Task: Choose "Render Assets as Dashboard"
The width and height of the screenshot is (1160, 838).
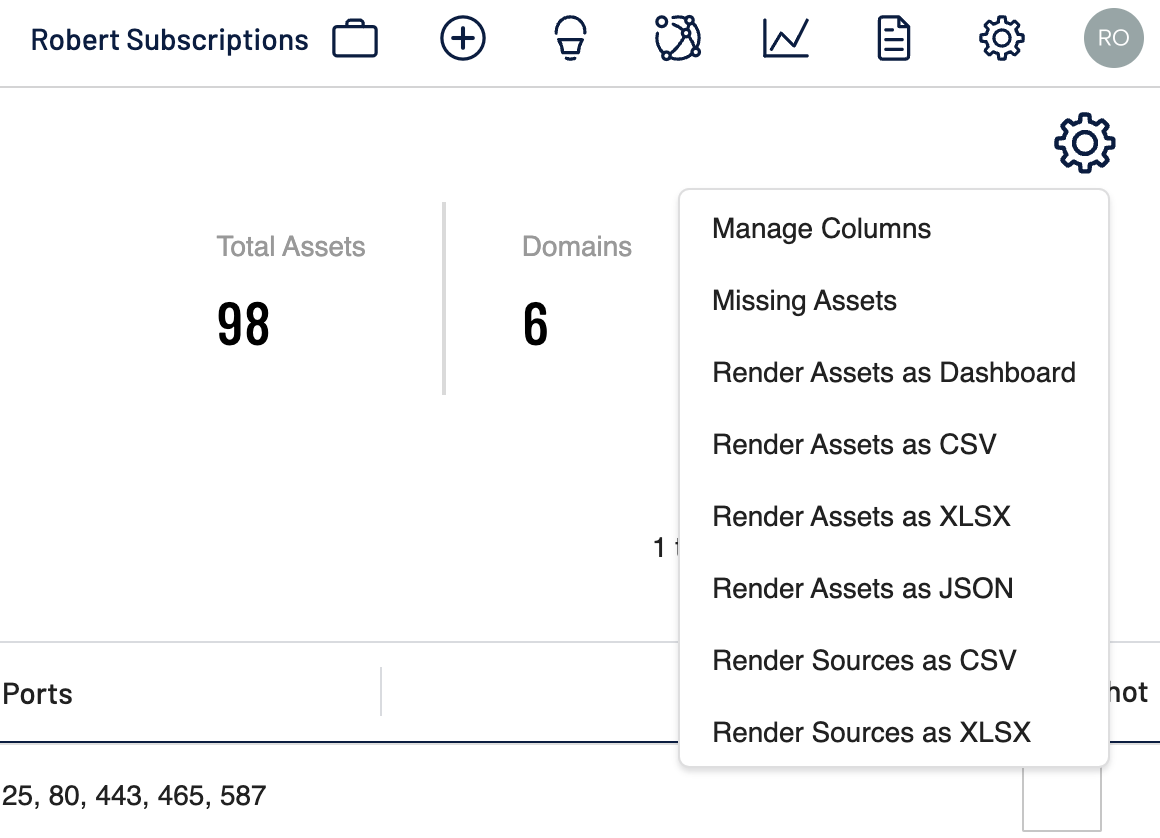Action: click(x=893, y=372)
